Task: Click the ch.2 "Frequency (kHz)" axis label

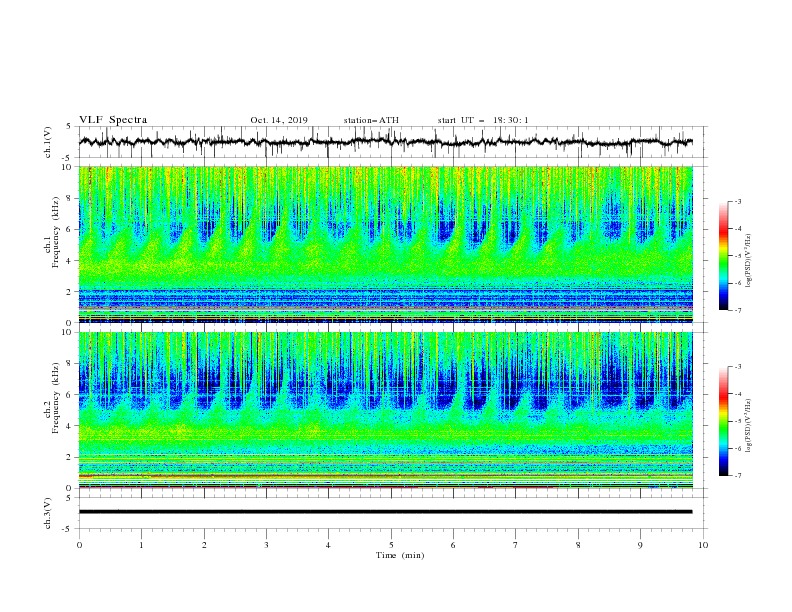Action: coord(56,398)
